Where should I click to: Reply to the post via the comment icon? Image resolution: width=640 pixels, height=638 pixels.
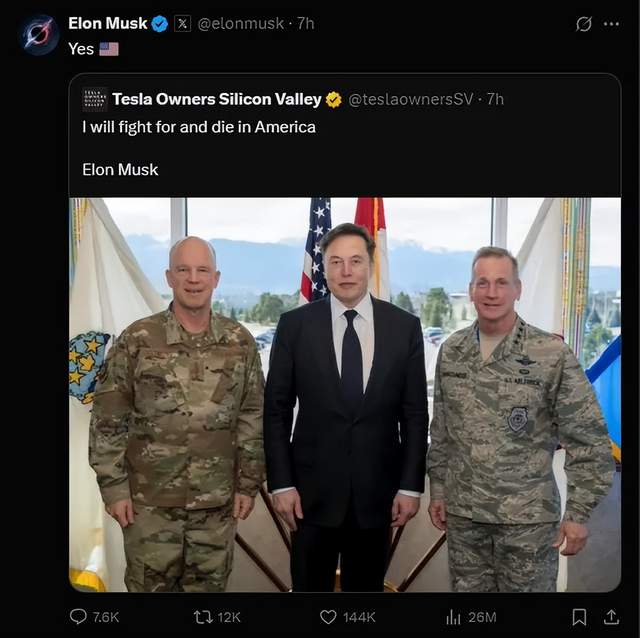pyautogui.click(x=79, y=616)
